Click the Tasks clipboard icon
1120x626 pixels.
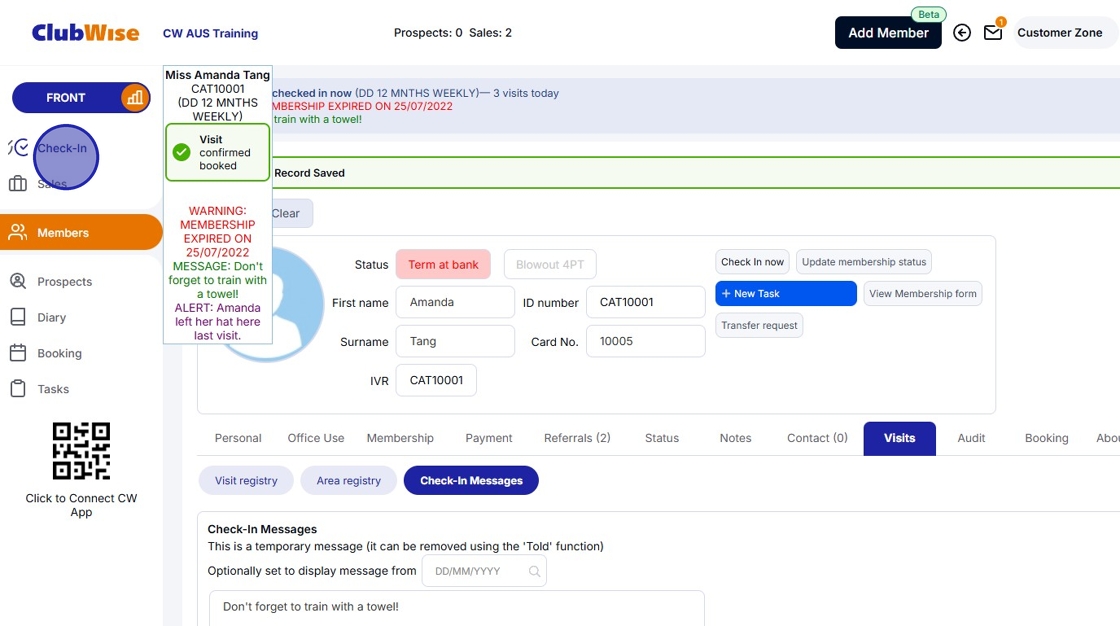pos(18,389)
